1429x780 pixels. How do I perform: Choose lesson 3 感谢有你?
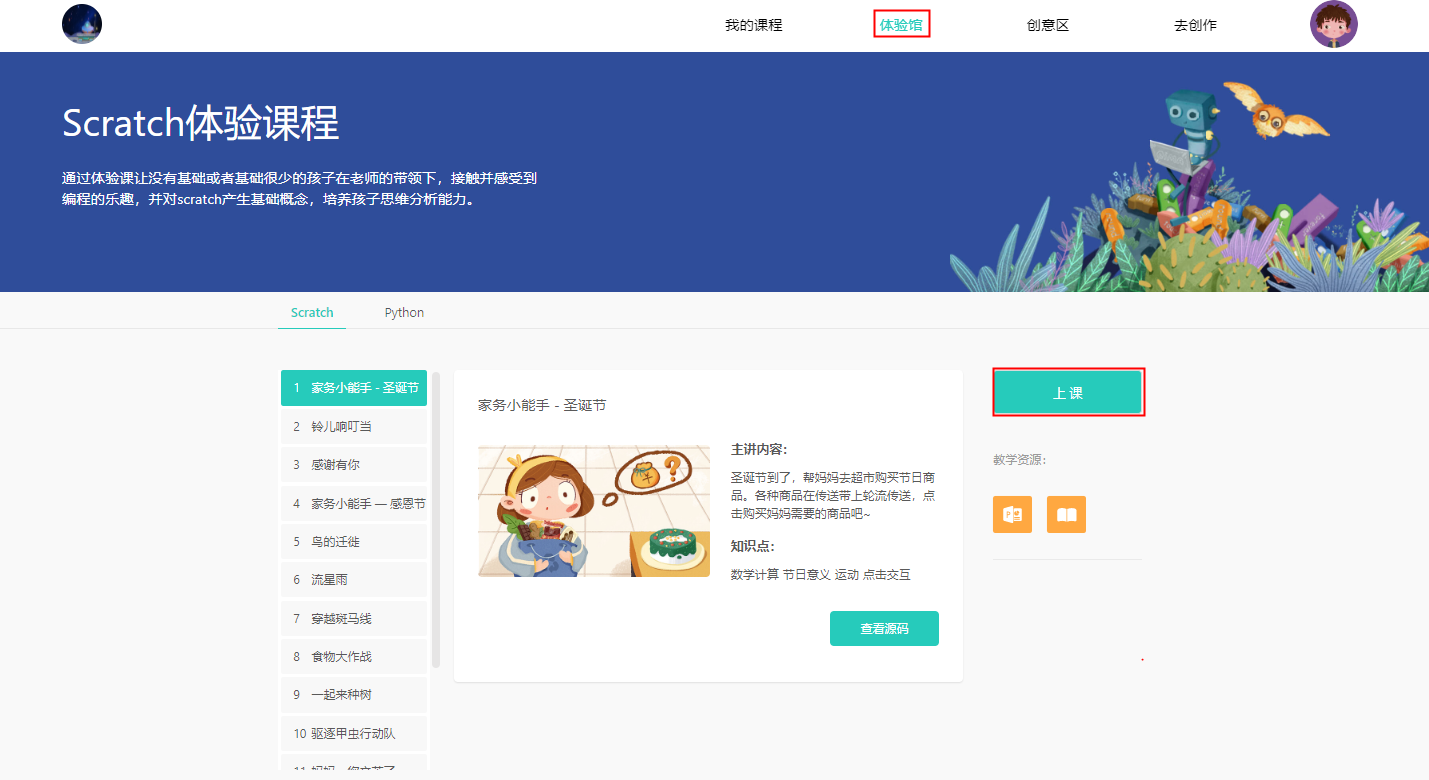[354, 464]
